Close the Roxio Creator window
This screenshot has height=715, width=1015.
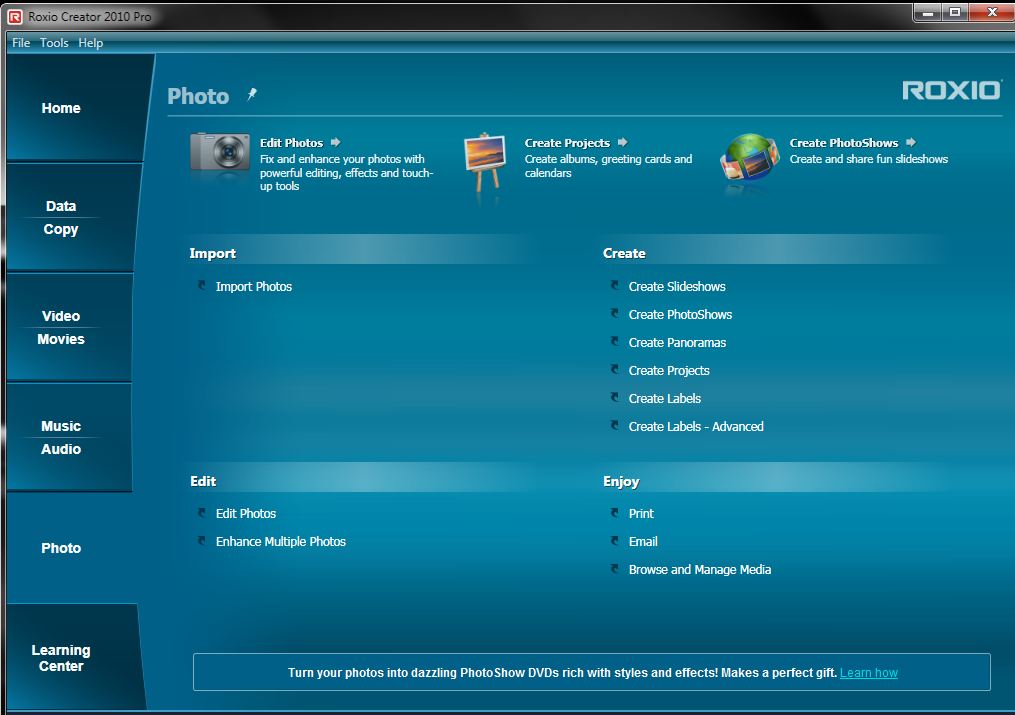tap(992, 12)
